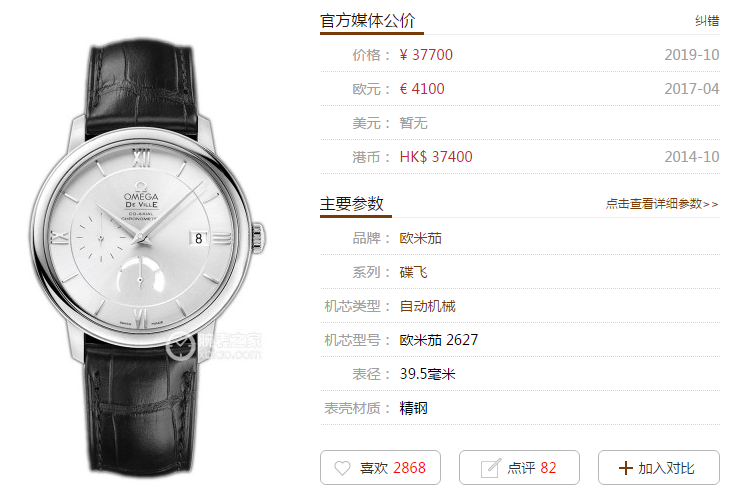Viewport: 744px width, 493px height.
Task: Select the series value 碟飞
Action: (x=413, y=272)
